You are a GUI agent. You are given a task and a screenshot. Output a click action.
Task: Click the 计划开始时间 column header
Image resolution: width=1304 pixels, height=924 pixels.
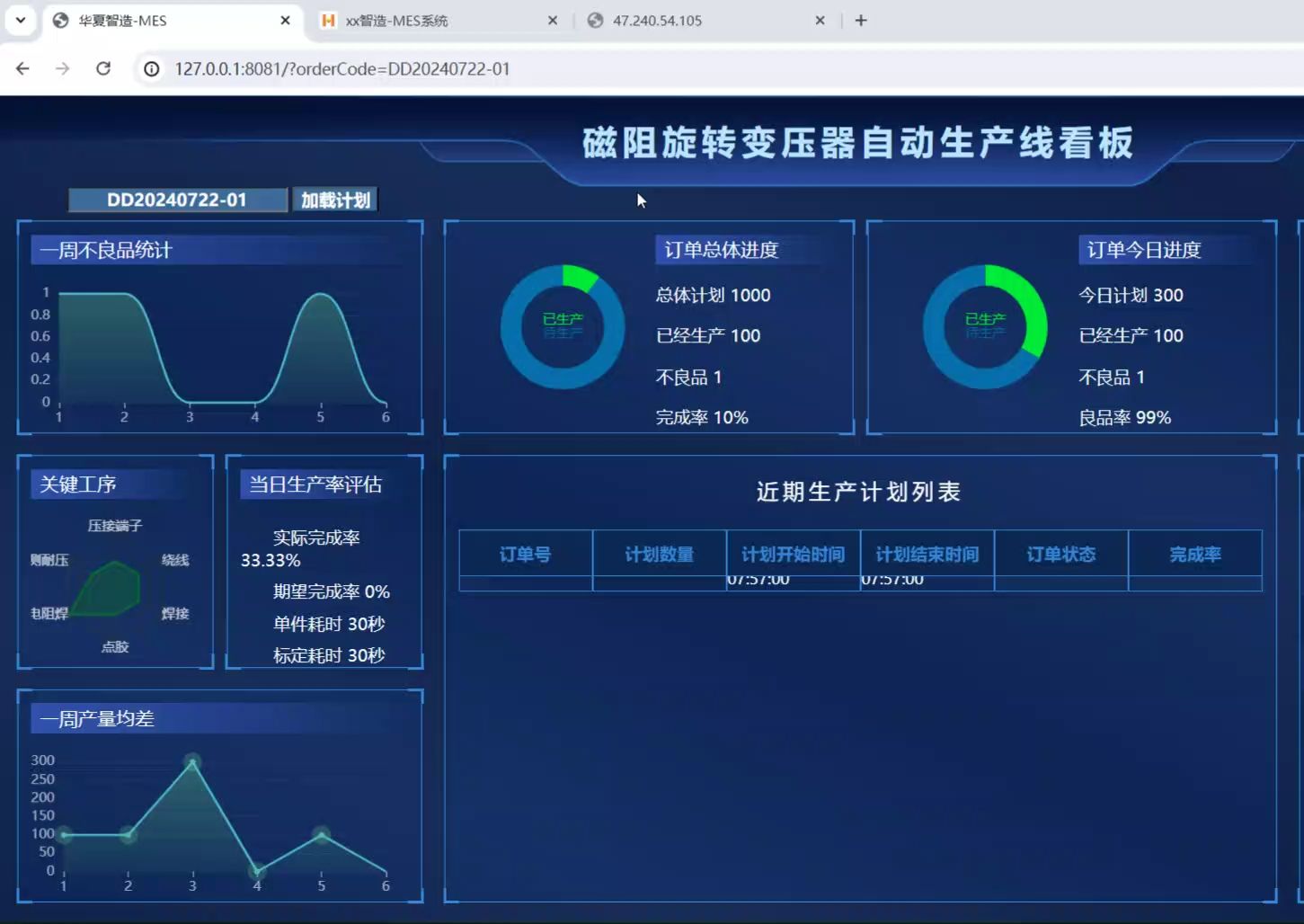794,554
